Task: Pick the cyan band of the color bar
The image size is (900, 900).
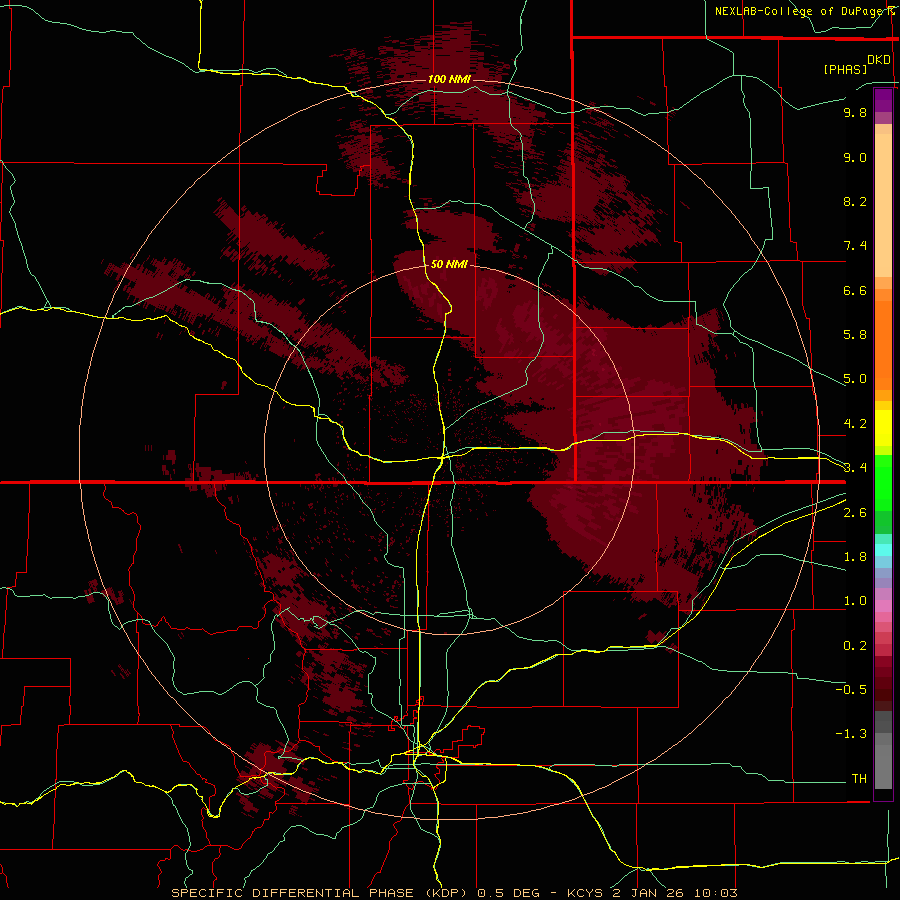Action: pos(883,550)
